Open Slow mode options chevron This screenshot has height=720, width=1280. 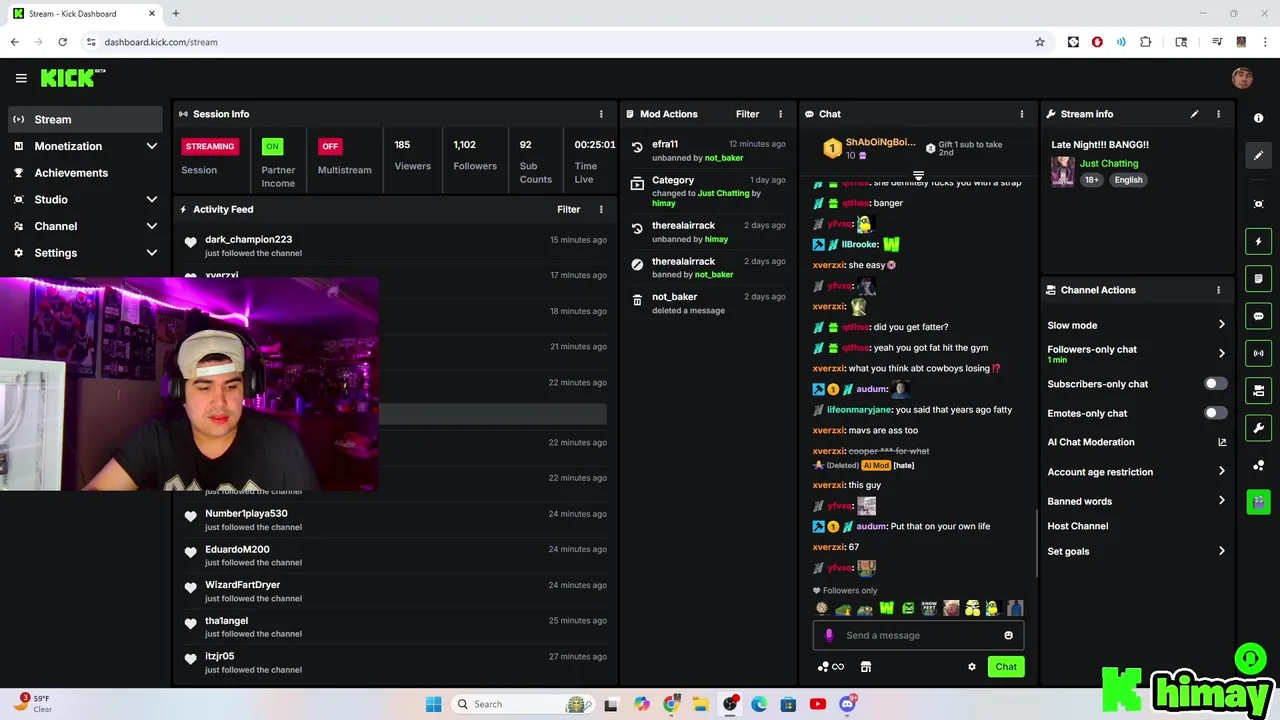pos(1221,325)
